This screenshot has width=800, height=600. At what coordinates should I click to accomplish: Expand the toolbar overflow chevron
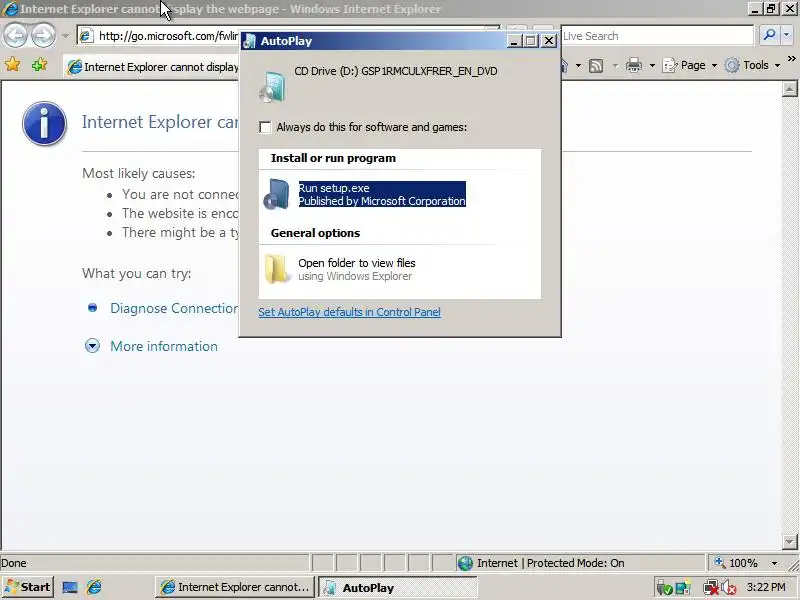791,59
